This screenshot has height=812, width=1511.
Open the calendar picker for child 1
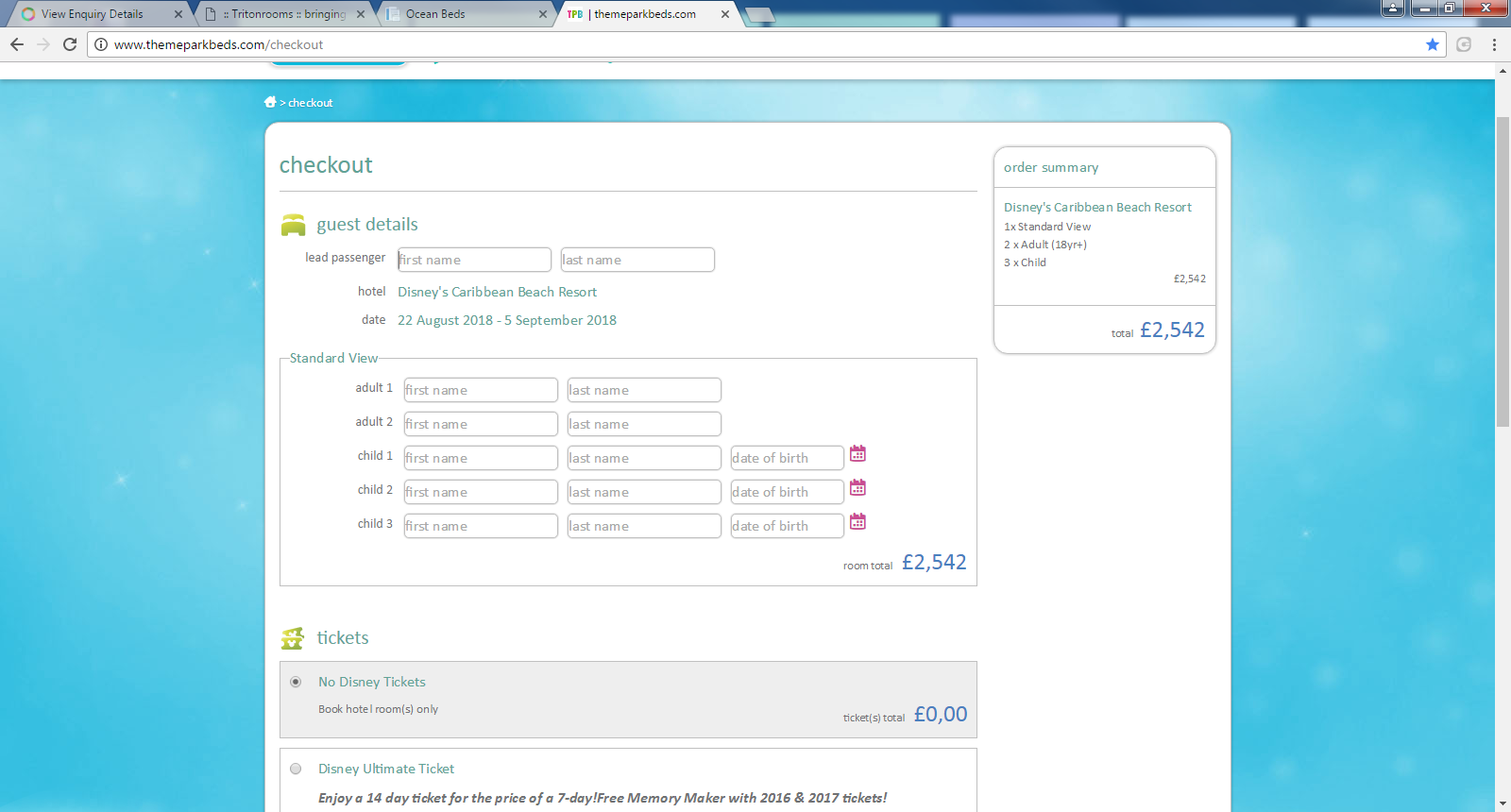tap(857, 454)
